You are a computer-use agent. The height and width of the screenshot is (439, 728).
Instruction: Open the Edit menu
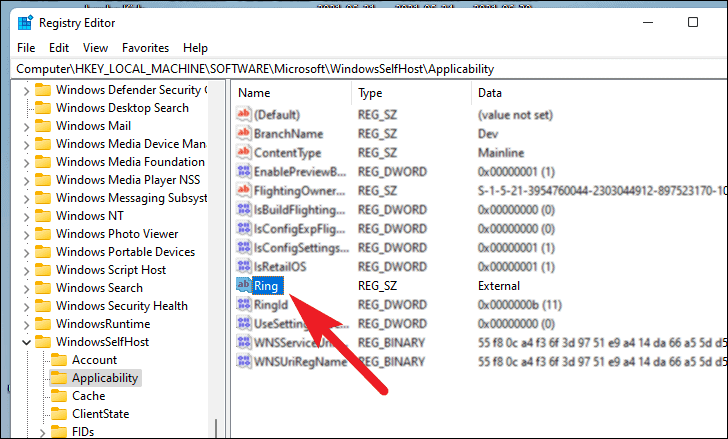[x=59, y=48]
